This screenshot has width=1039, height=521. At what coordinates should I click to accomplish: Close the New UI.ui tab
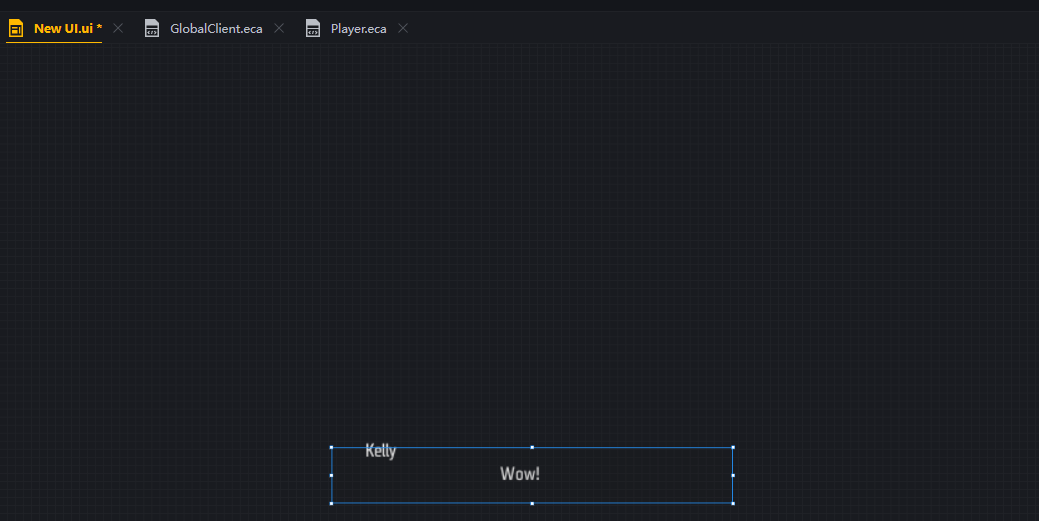coord(118,28)
